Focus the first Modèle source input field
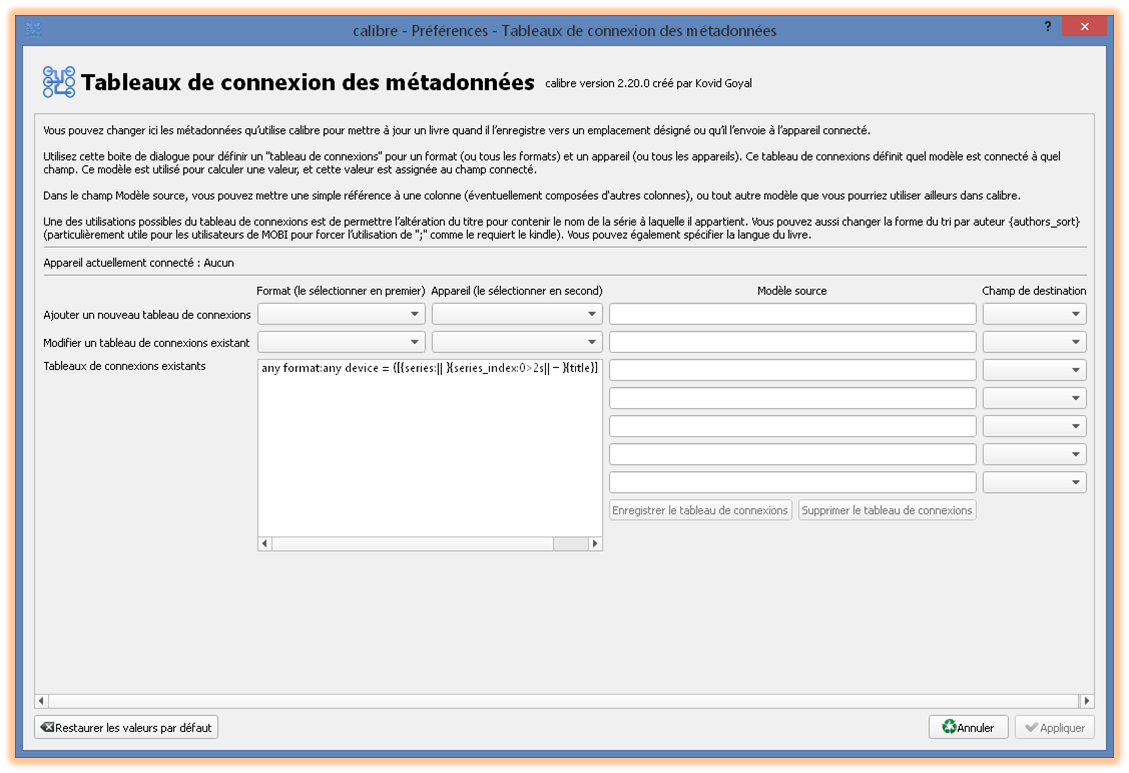 click(x=793, y=314)
